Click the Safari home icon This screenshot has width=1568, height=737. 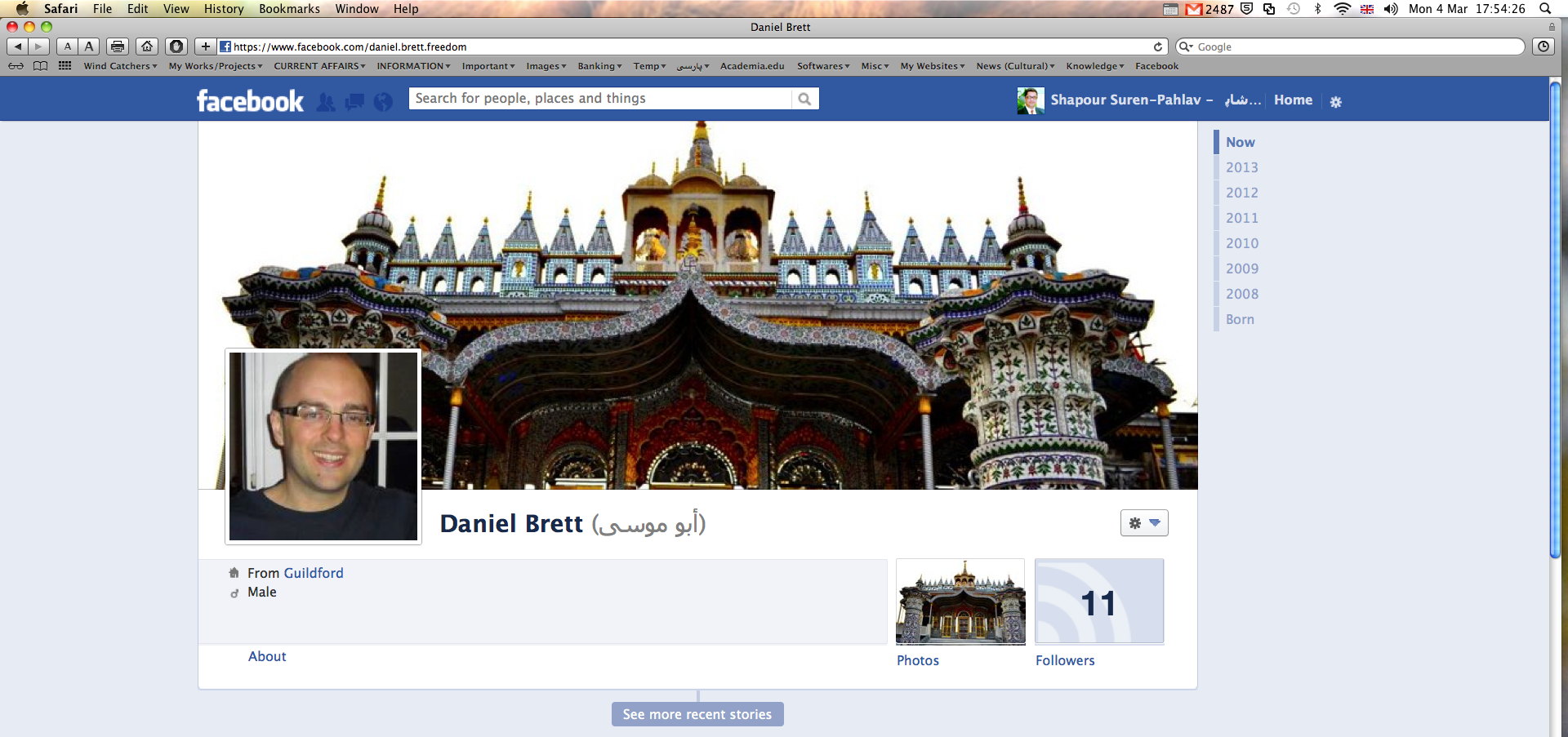(x=146, y=47)
